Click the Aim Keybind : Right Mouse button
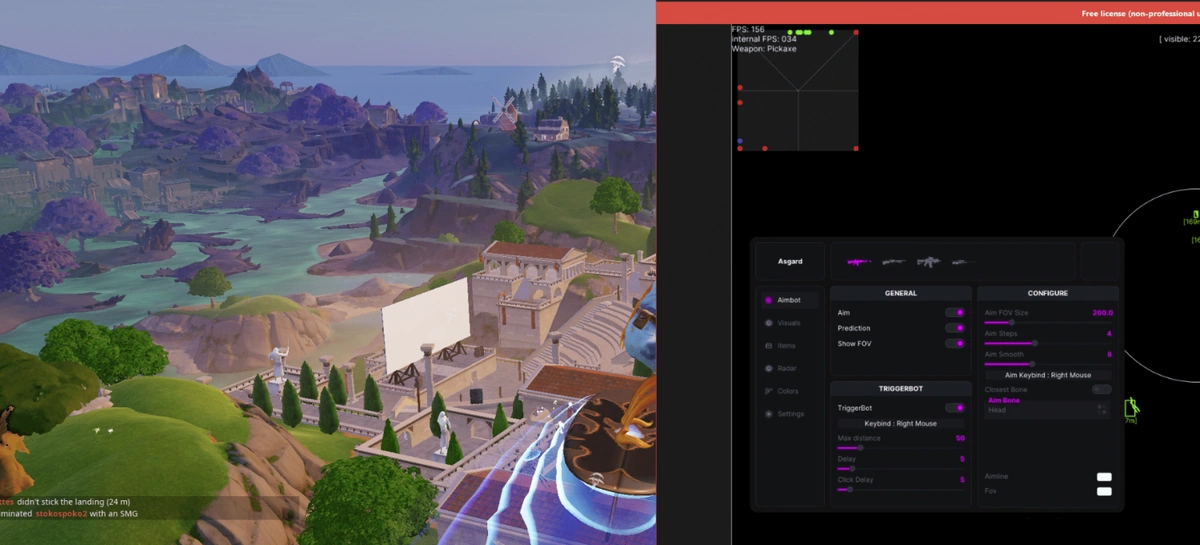Image resolution: width=1200 pixels, height=545 pixels. pyautogui.click(x=1048, y=375)
